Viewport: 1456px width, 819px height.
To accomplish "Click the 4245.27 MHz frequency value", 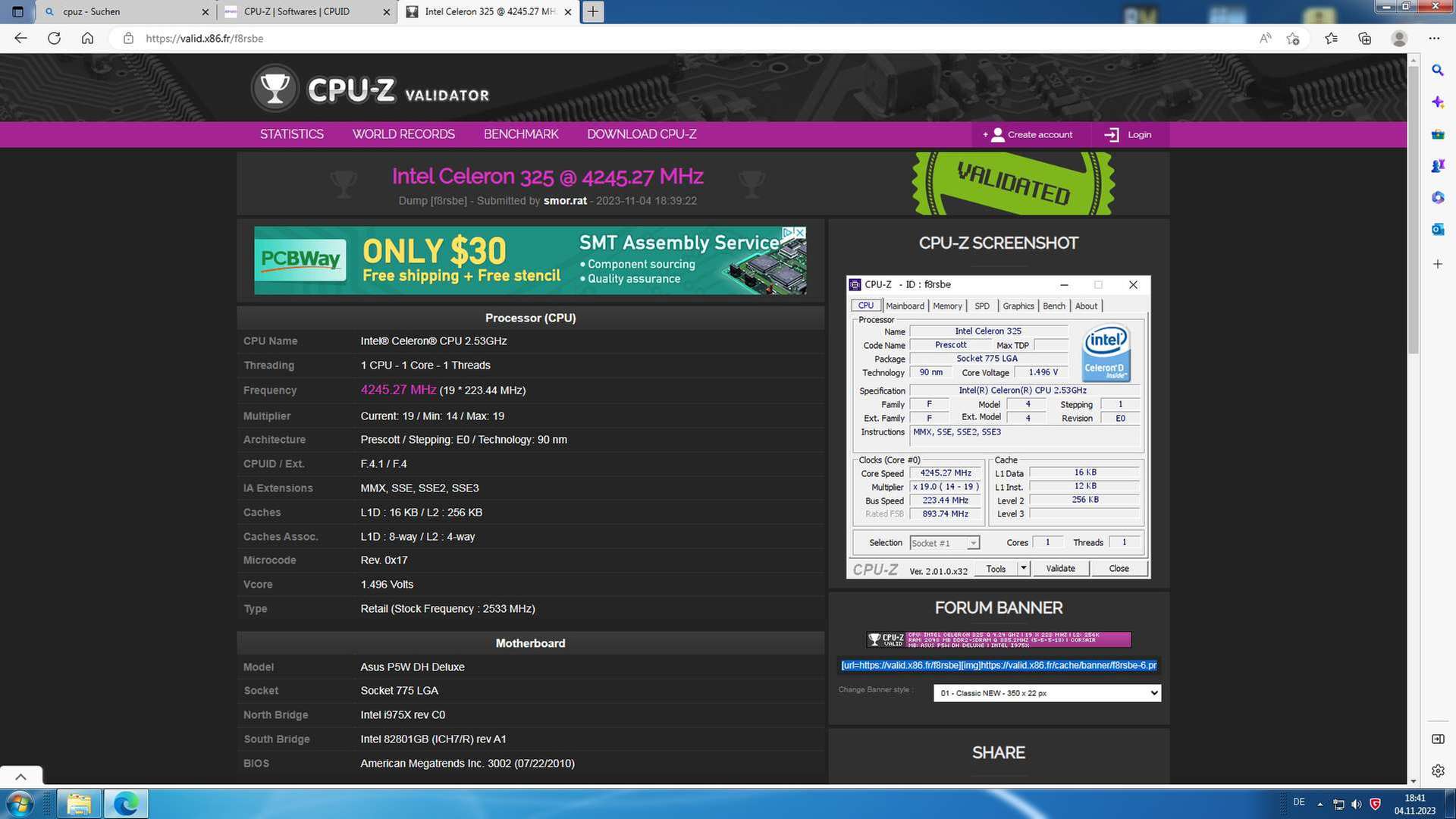I will pyautogui.click(x=398, y=390).
